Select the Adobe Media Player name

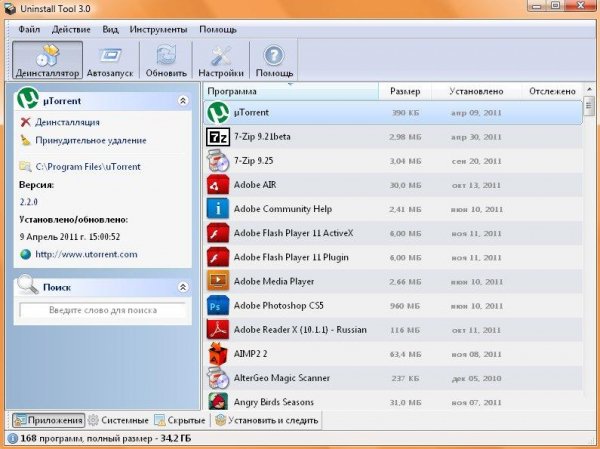point(274,281)
